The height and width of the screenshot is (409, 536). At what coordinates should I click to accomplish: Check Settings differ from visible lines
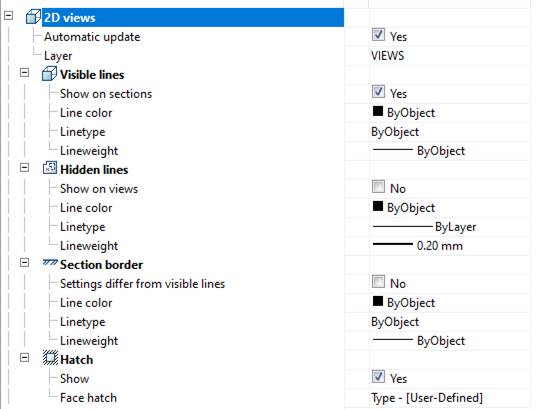point(378,282)
